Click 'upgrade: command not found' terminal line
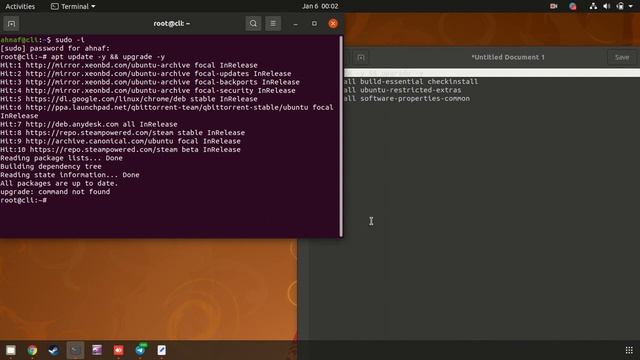Image resolution: width=640 pixels, height=360 pixels. [x=55, y=192]
